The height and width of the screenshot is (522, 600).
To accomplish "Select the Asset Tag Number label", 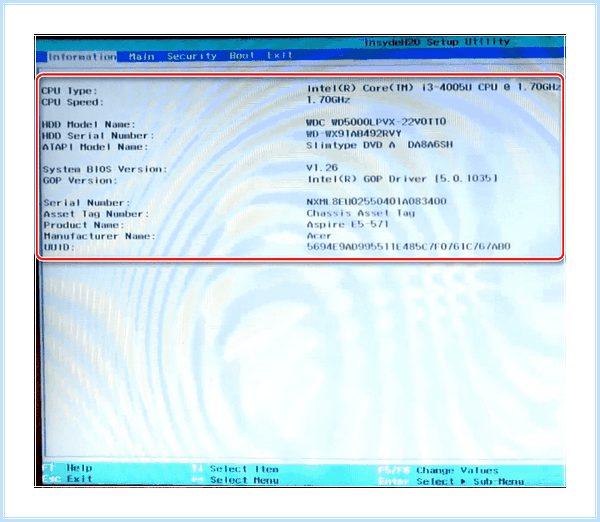I will point(96,214).
